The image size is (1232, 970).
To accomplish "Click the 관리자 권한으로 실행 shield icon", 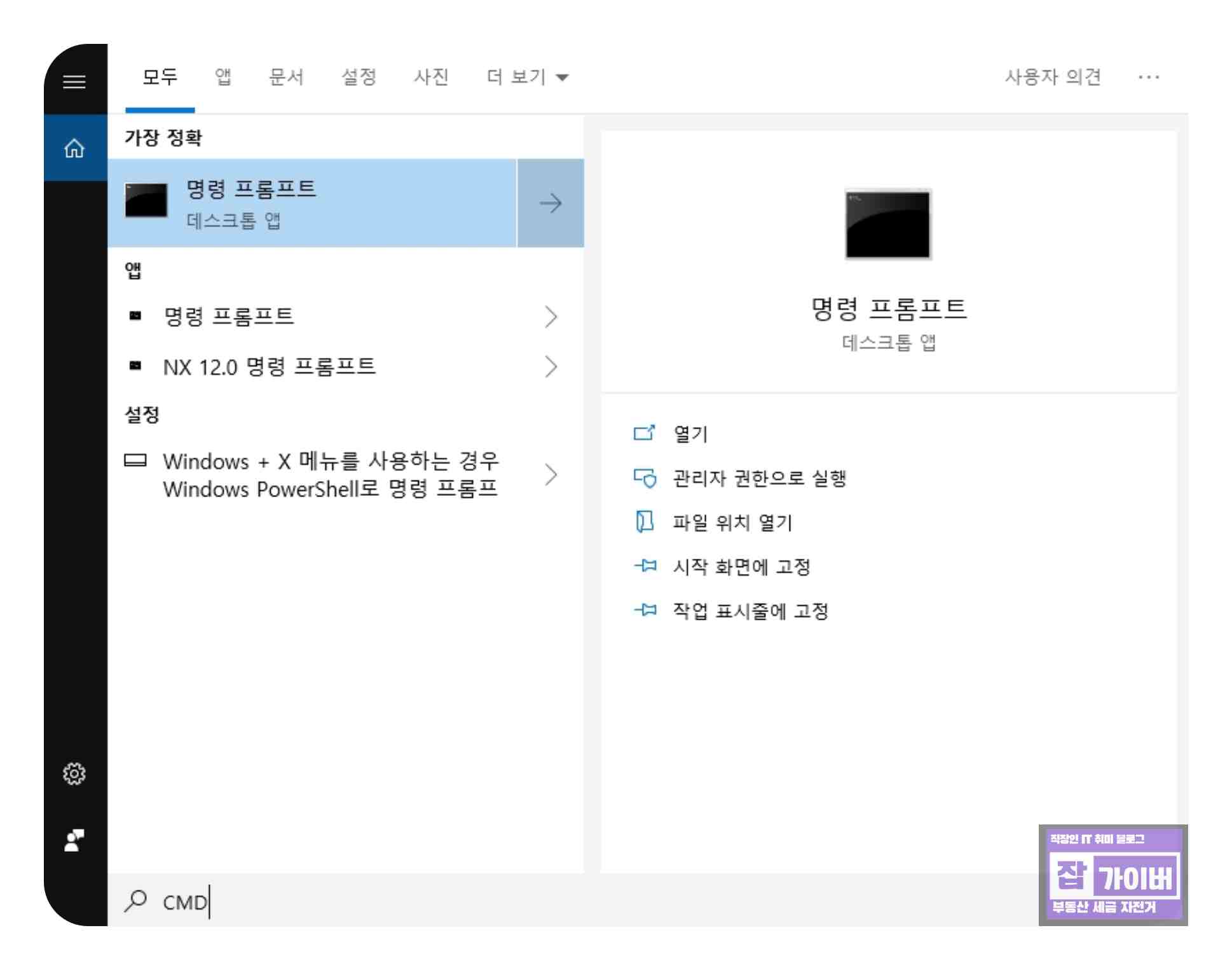I will point(644,478).
